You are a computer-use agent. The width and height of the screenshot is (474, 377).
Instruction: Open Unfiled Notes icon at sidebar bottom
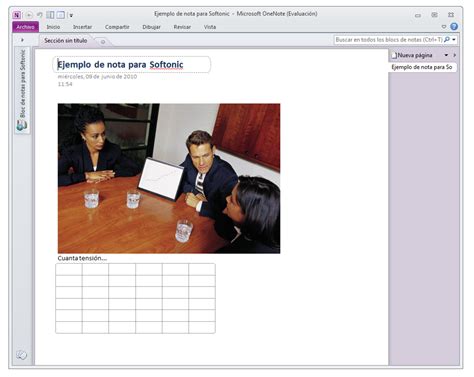point(21,355)
